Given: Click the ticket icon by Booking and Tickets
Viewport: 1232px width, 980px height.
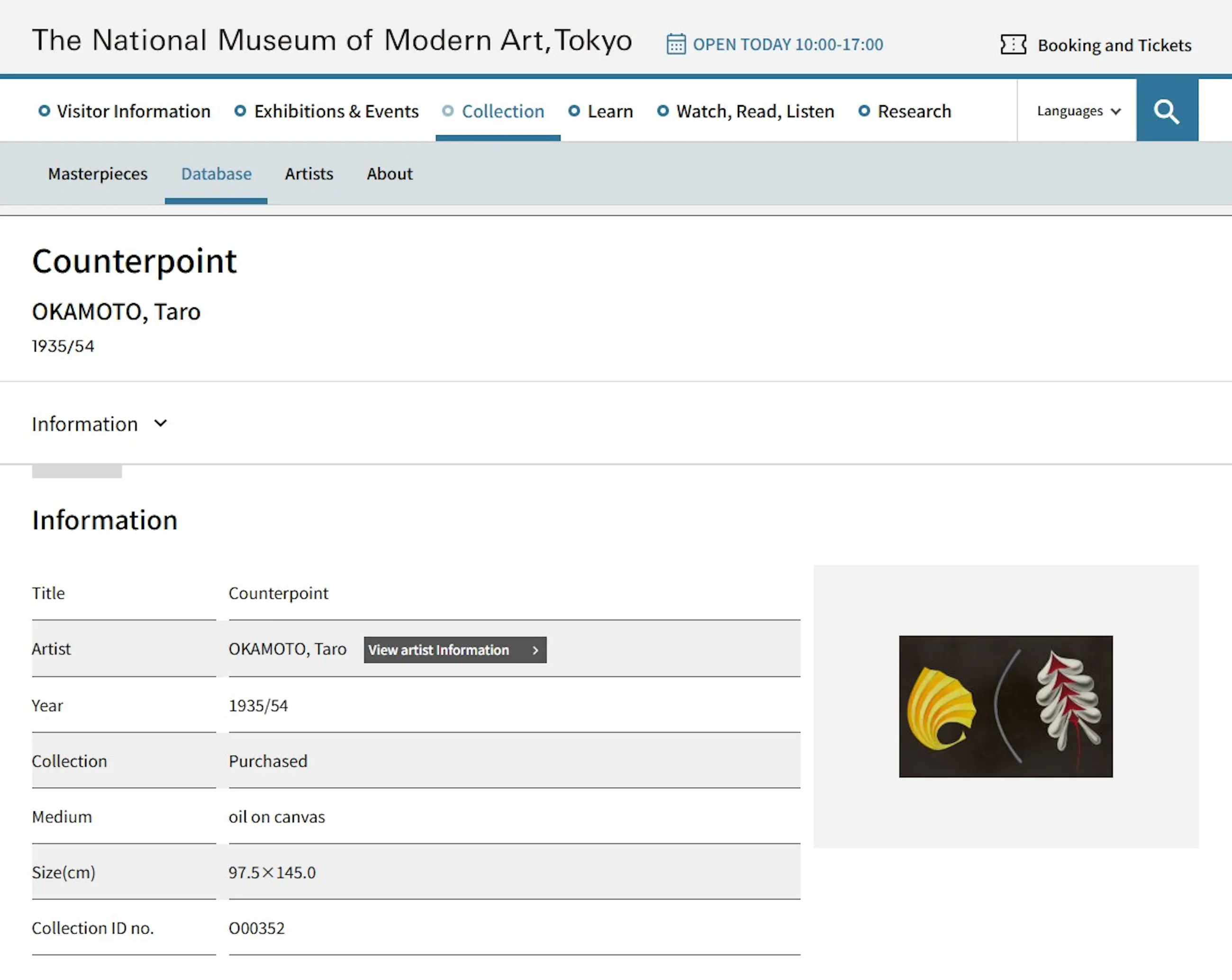Looking at the screenshot, I should coord(1013,45).
